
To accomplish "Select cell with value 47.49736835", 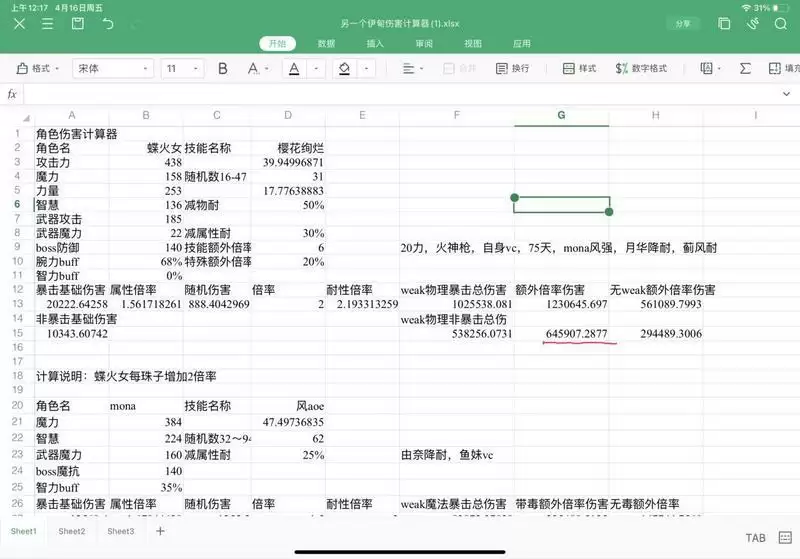I will coord(288,422).
